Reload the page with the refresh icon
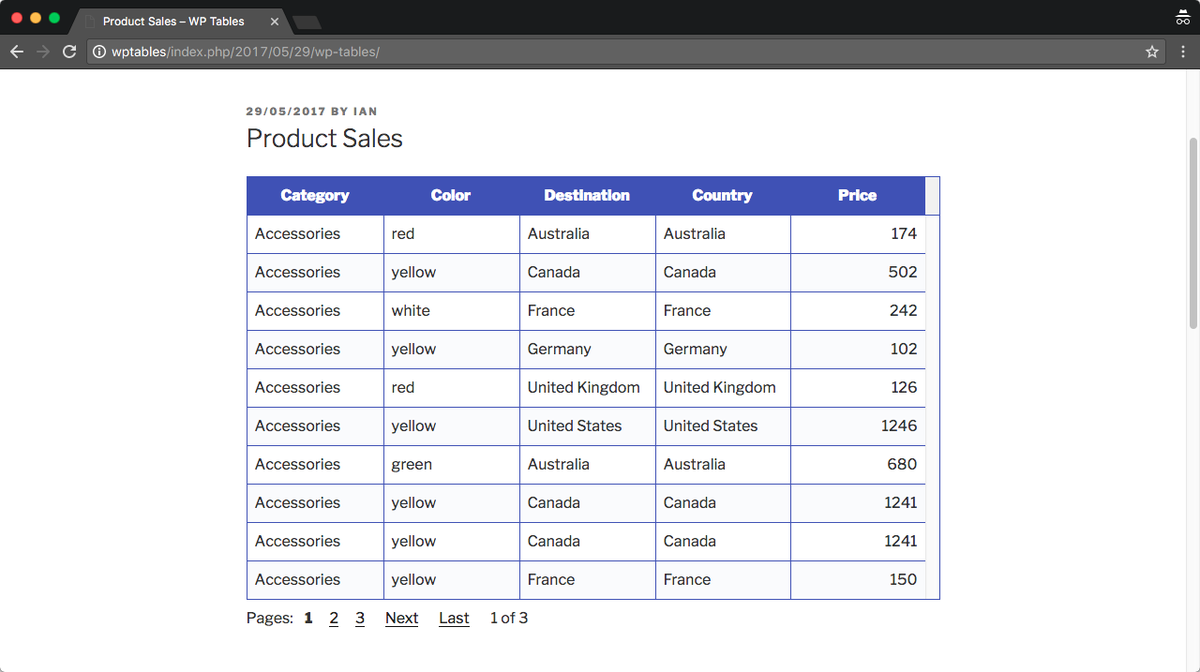This screenshot has height=672, width=1200. (69, 51)
